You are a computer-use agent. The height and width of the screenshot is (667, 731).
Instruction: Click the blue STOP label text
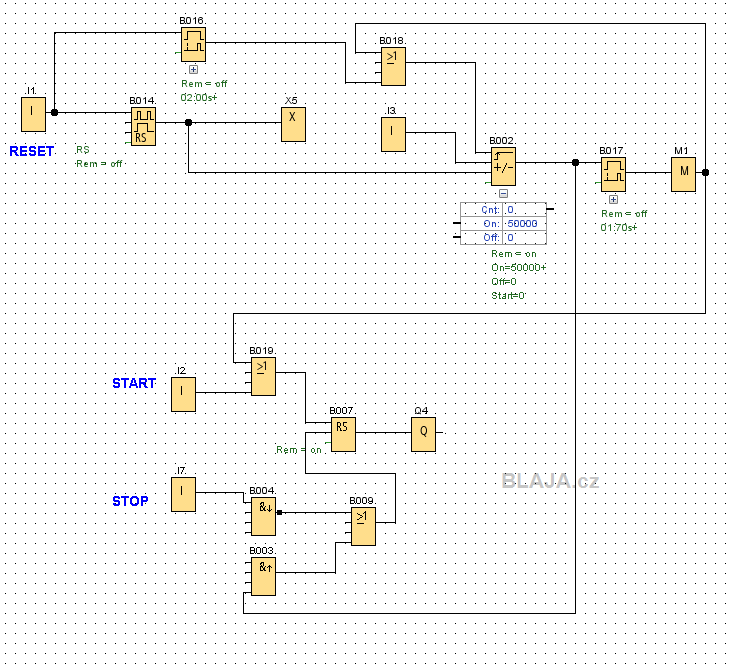[x=131, y=501]
